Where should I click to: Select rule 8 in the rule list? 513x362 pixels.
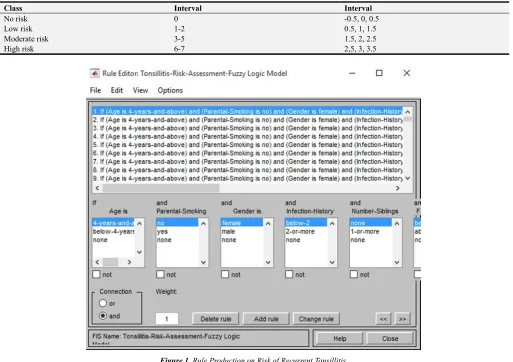point(248,170)
